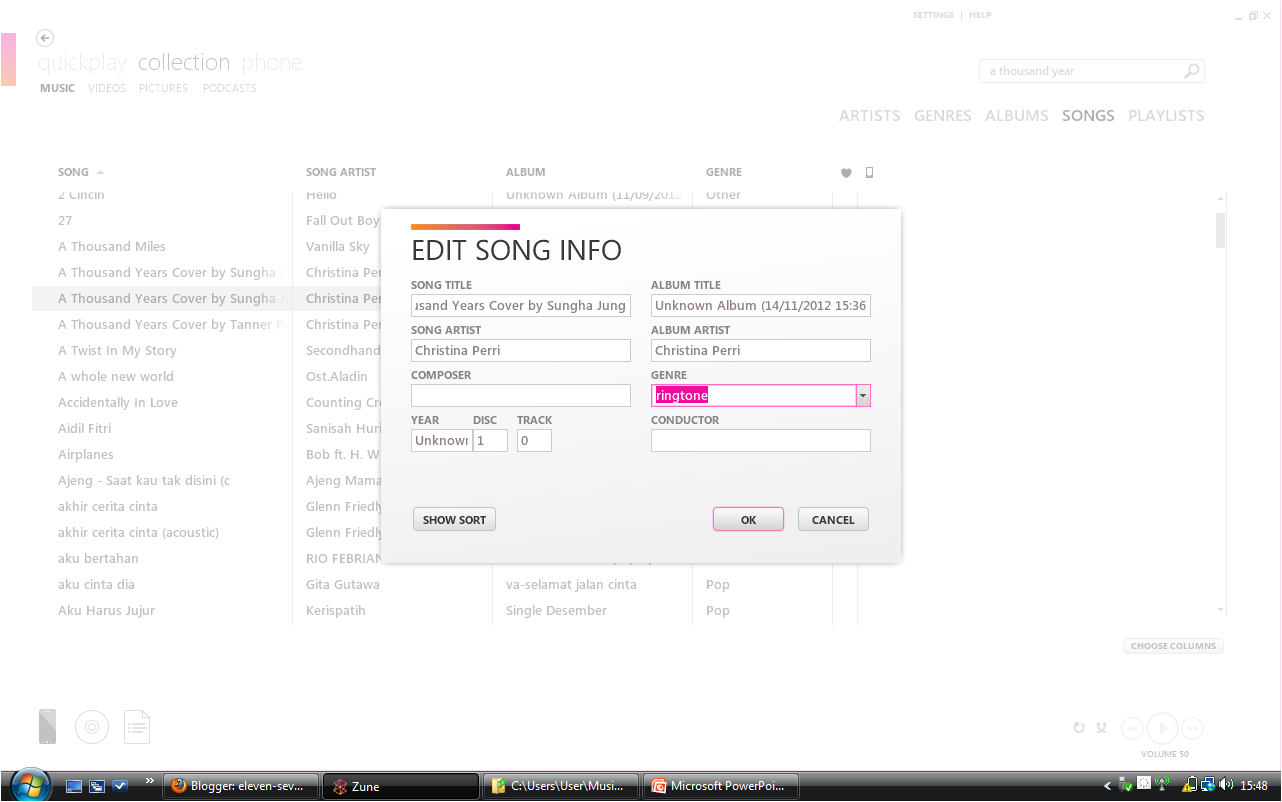Image resolution: width=1282 pixels, height=802 pixels.
Task: Click the green wireless antenna tray icon
Action: click(1163, 785)
